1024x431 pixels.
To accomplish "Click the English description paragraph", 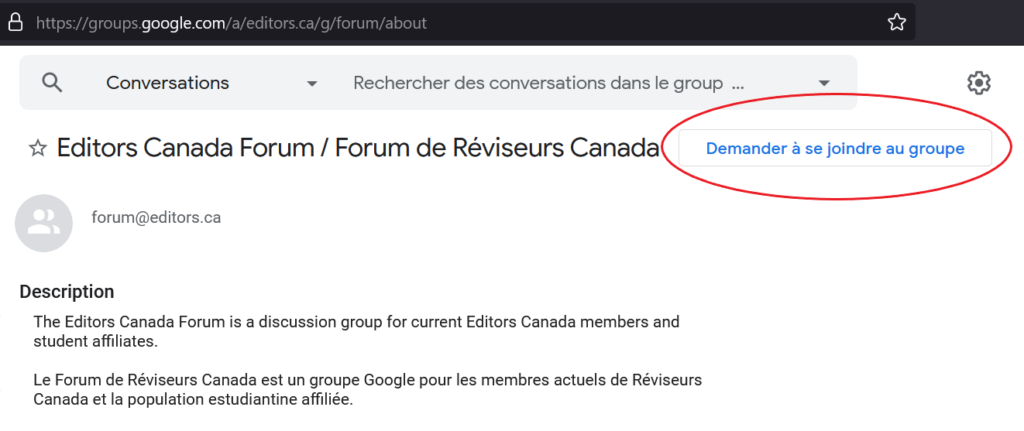I will pos(357,332).
